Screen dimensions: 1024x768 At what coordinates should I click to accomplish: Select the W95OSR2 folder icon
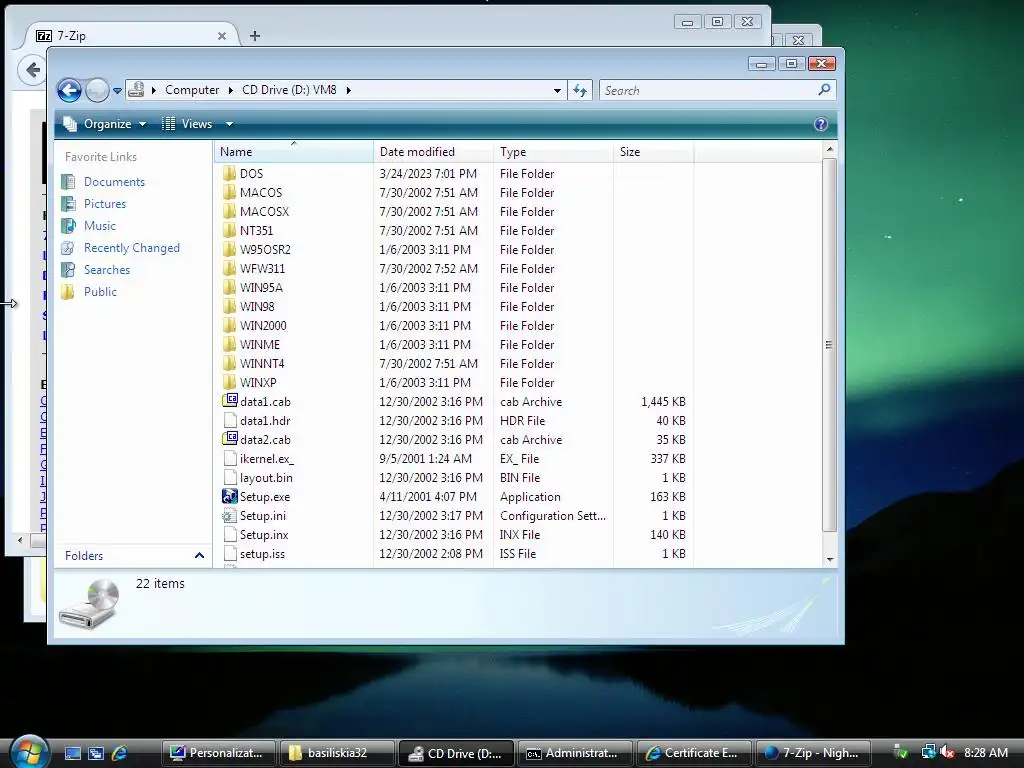229,249
